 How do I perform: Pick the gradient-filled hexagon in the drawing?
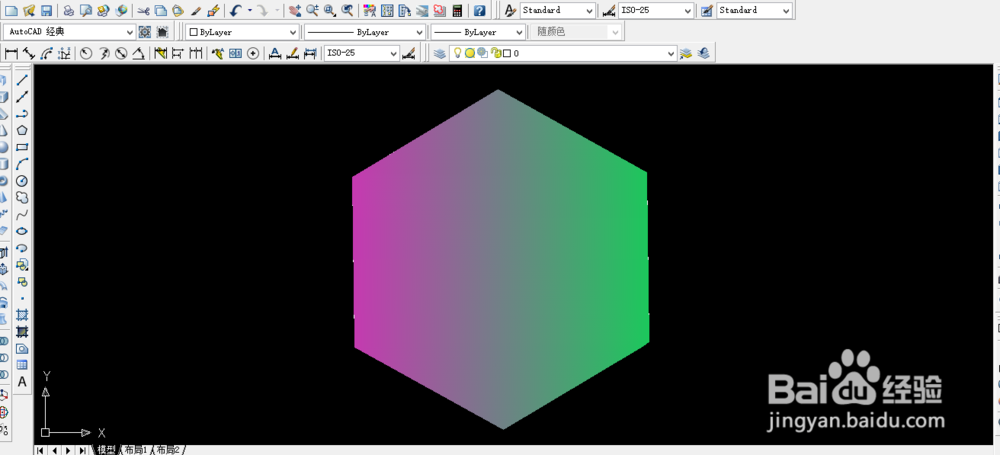(x=501, y=259)
